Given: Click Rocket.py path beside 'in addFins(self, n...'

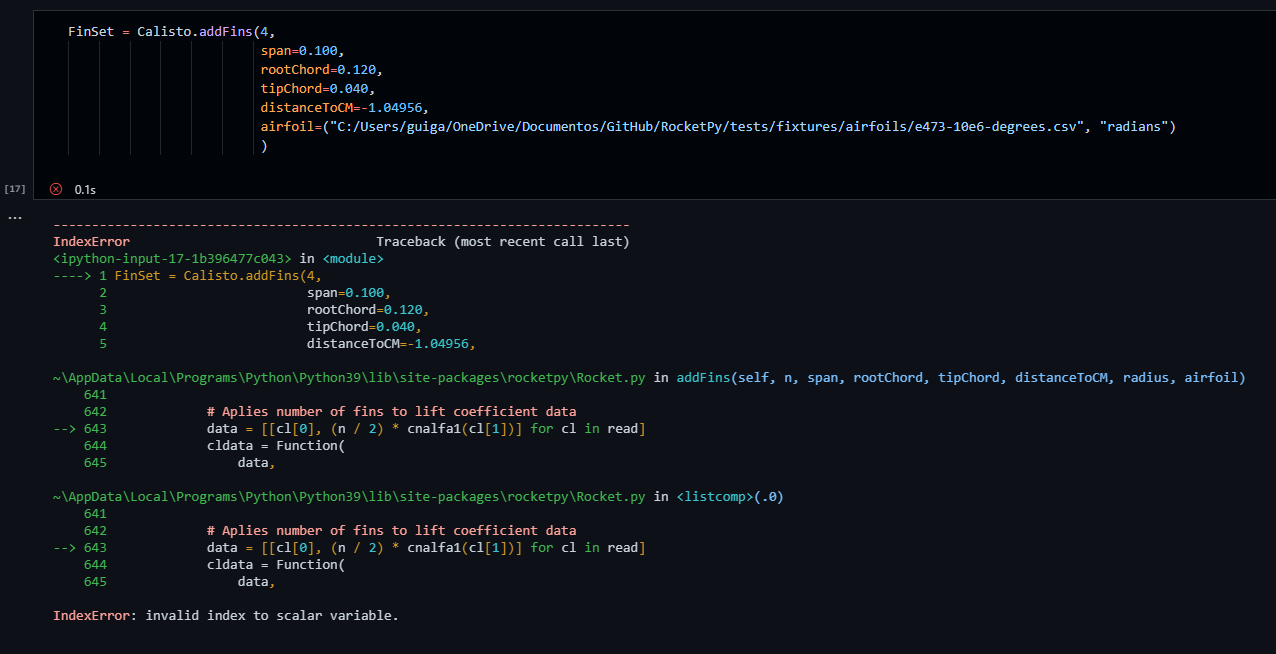Looking at the screenshot, I should [349, 378].
